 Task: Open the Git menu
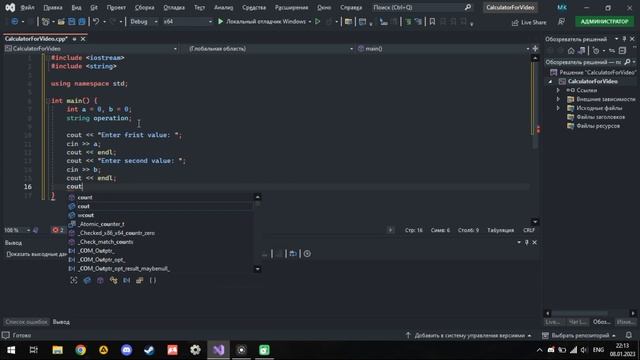pos(94,7)
